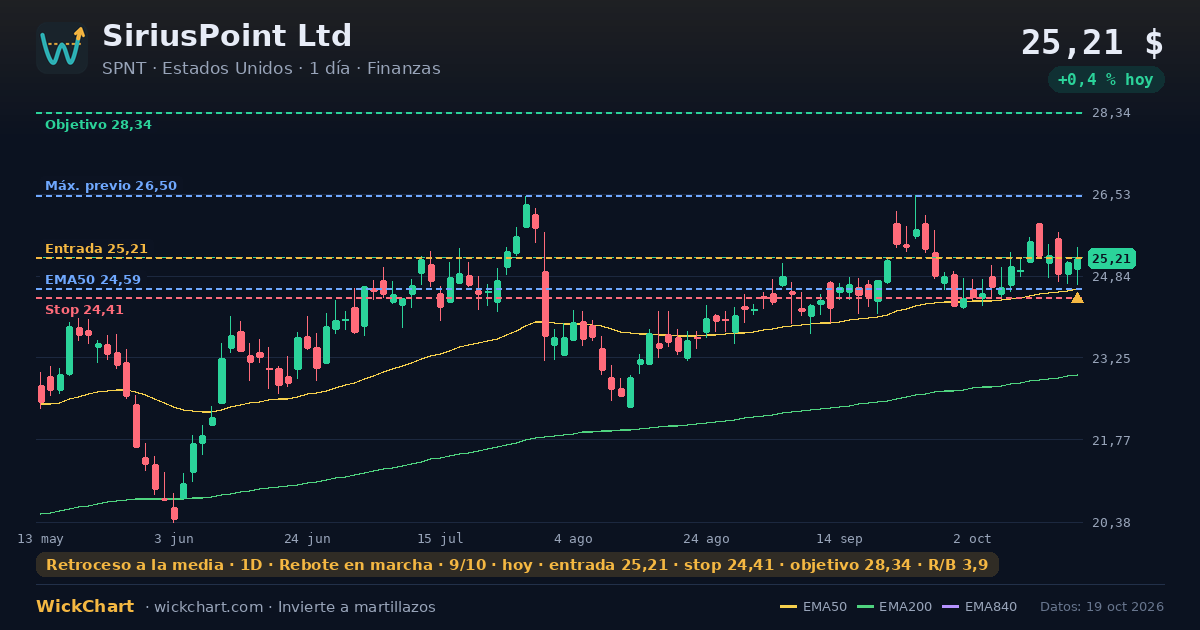Click the EMA50 24,59 label
Image resolution: width=1200 pixels, height=630 pixels.
93,280
